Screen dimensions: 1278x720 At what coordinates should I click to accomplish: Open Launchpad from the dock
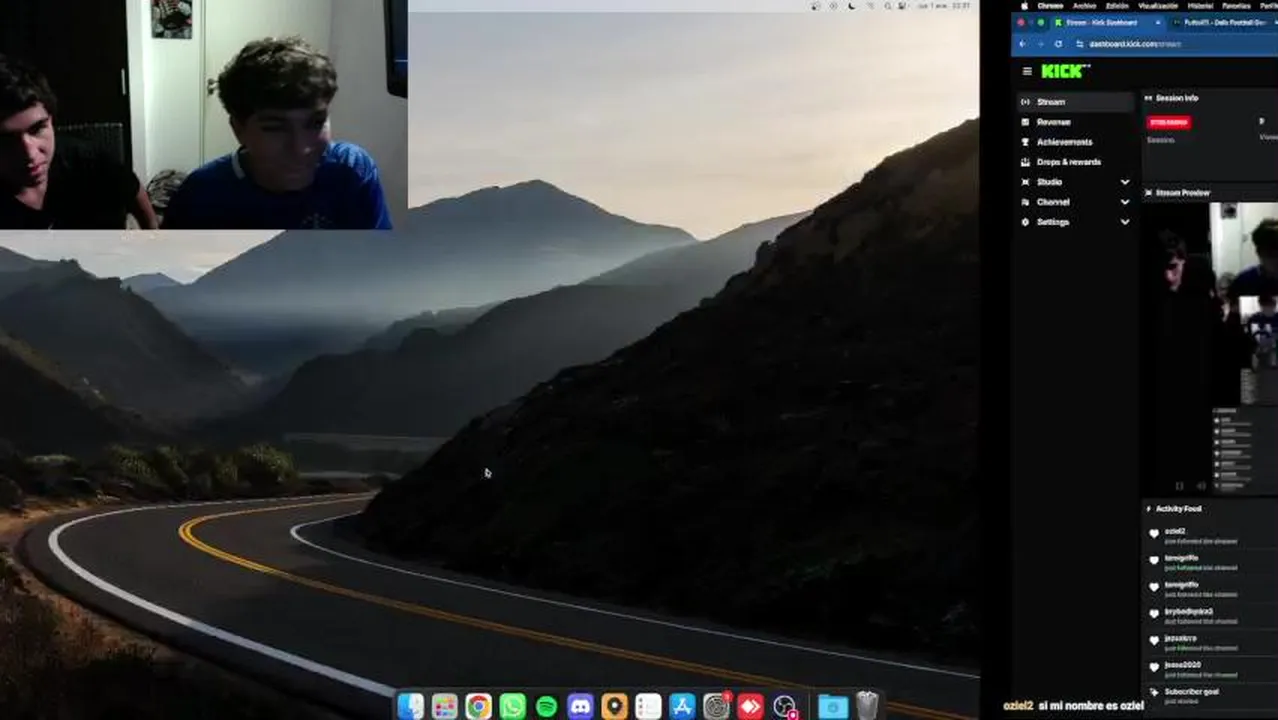(444, 706)
